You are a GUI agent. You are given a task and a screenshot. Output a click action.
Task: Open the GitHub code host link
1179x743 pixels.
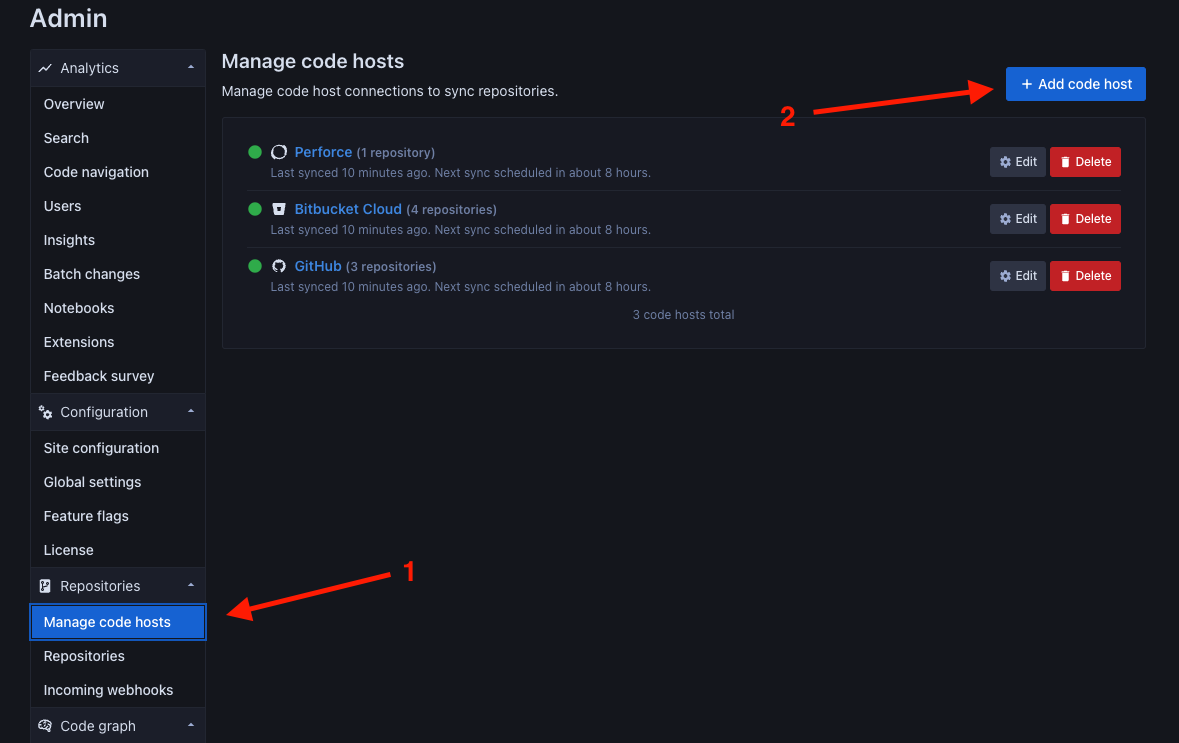318,266
